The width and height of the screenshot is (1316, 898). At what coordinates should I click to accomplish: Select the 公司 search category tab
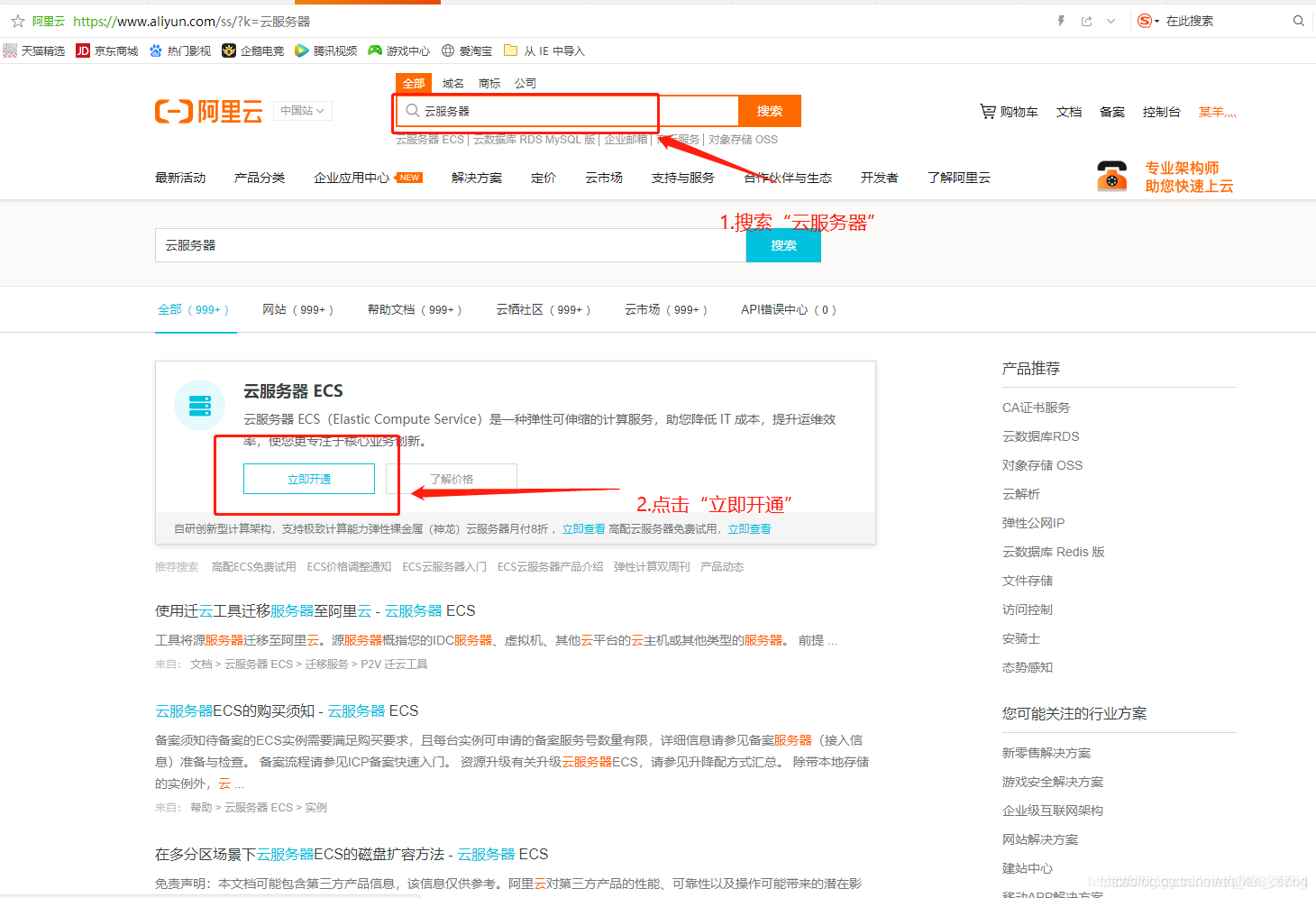click(525, 83)
